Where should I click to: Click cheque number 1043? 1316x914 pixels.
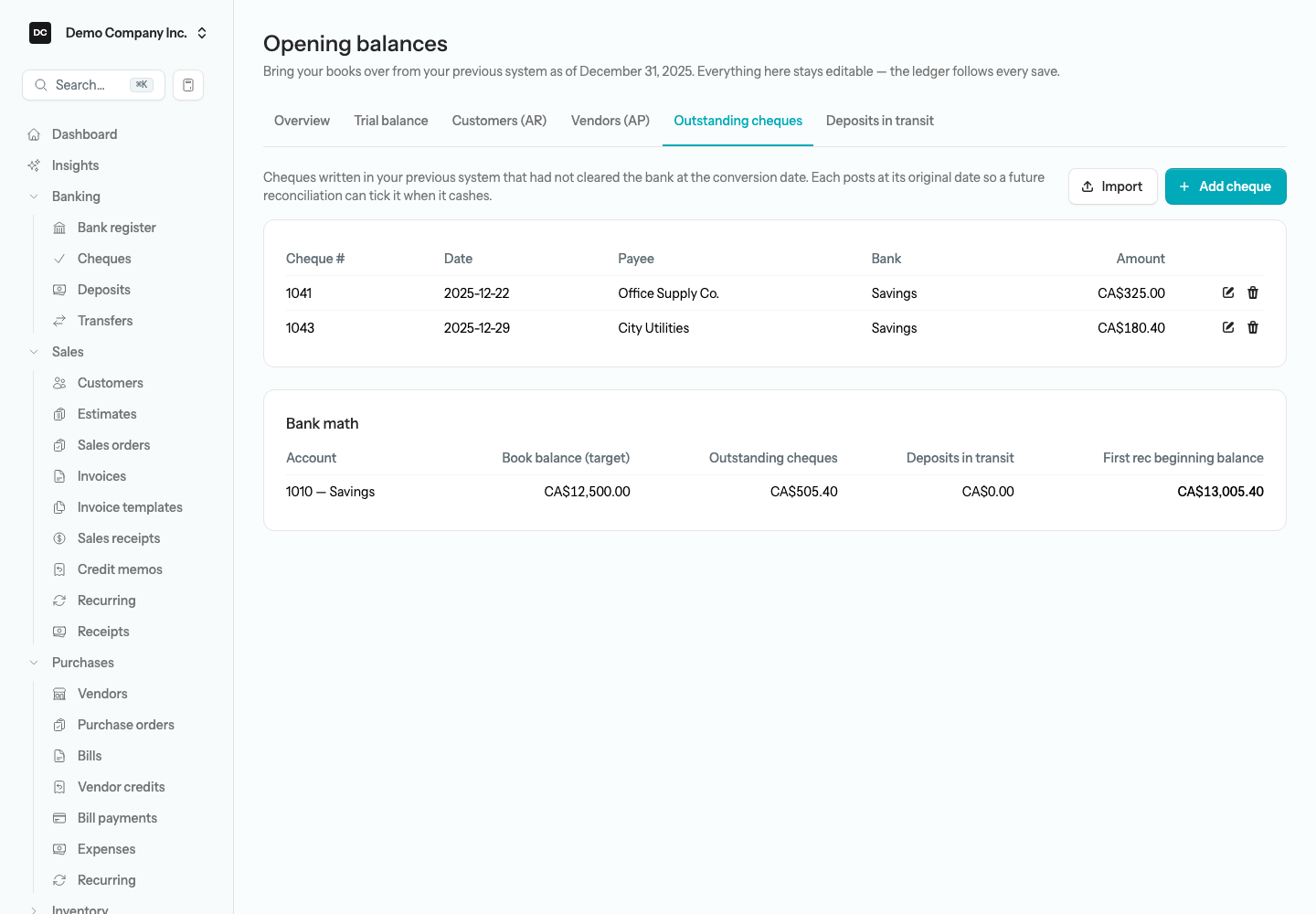pyautogui.click(x=300, y=328)
